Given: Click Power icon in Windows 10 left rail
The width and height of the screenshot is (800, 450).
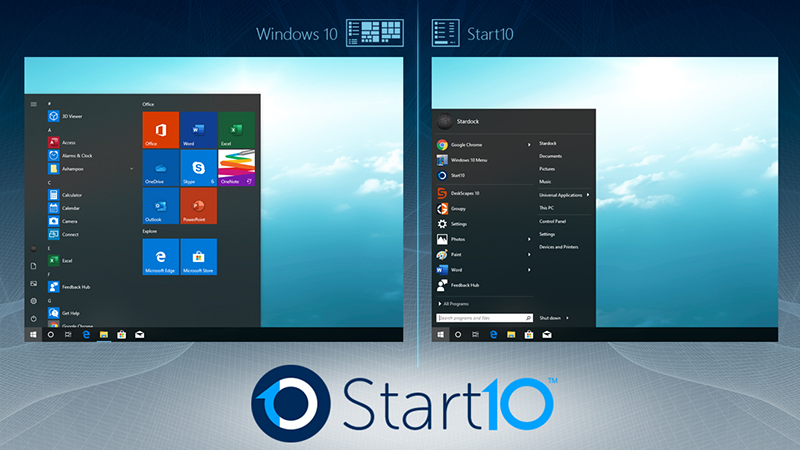Looking at the screenshot, I should tap(34, 319).
